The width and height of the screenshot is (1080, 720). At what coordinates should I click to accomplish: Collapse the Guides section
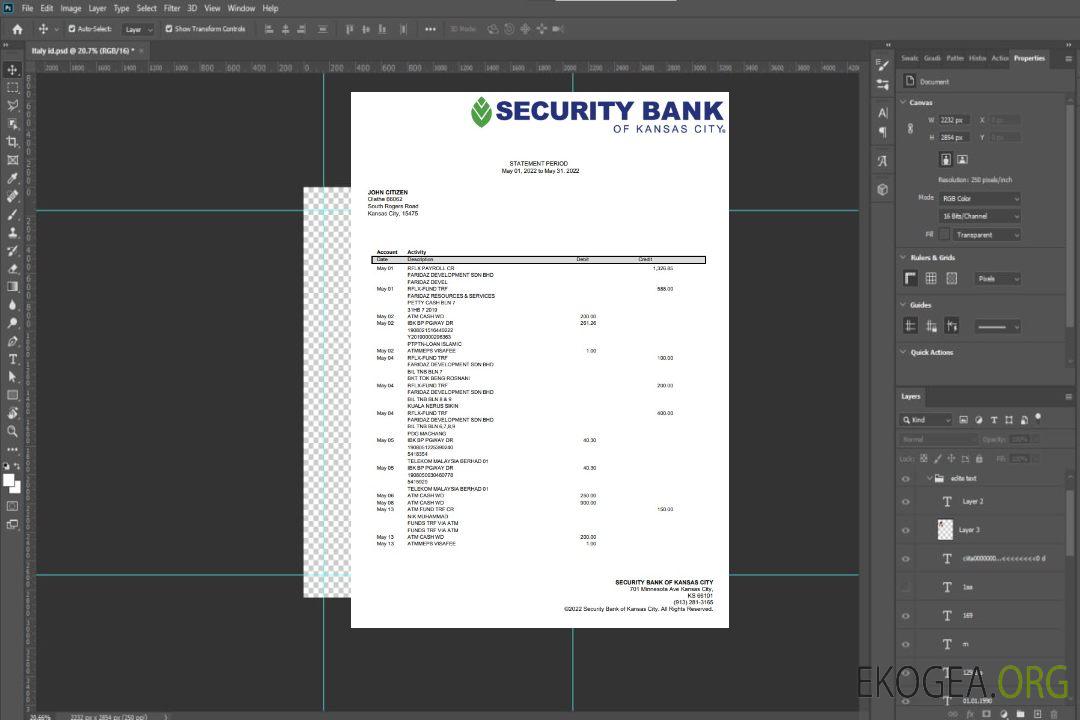[904, 305]
